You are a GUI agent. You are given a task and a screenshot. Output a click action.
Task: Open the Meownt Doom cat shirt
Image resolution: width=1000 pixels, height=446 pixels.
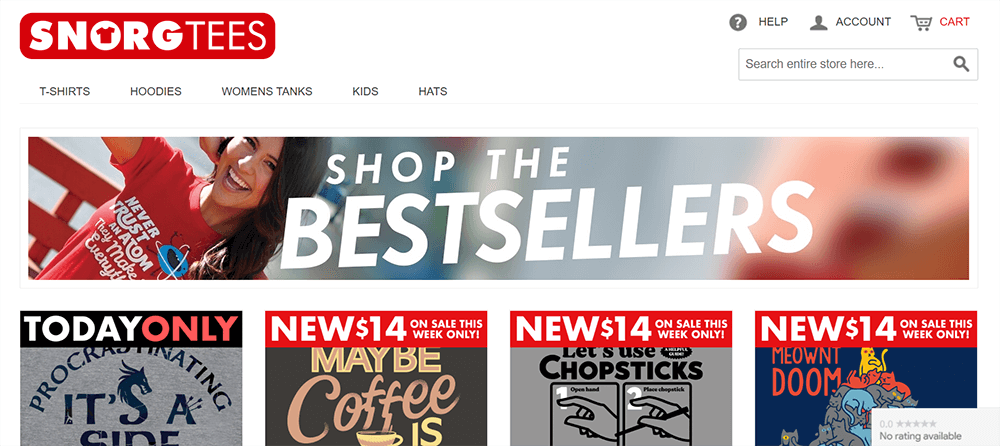coord(865,378)
